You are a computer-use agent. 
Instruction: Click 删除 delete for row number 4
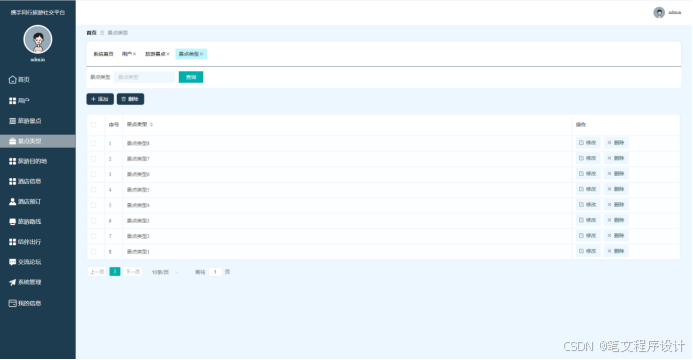click(x=616, y=189)
